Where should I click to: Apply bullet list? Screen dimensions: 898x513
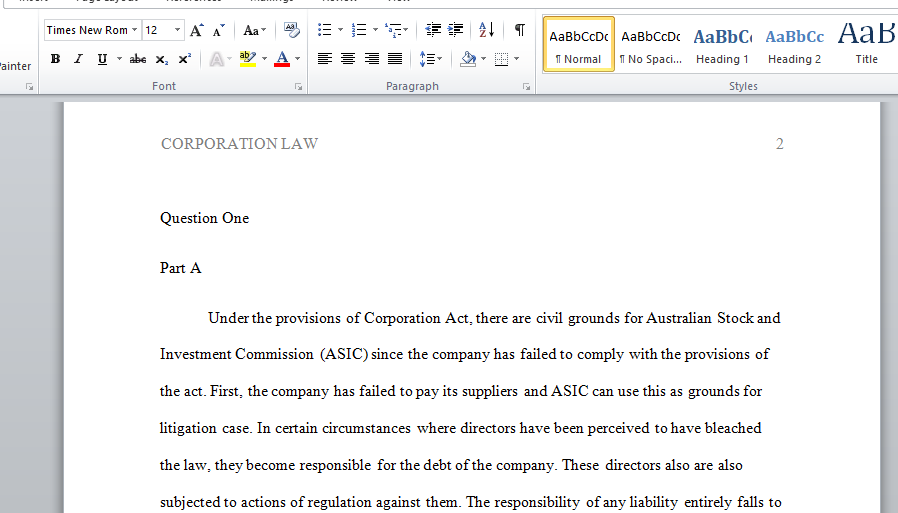325,30
